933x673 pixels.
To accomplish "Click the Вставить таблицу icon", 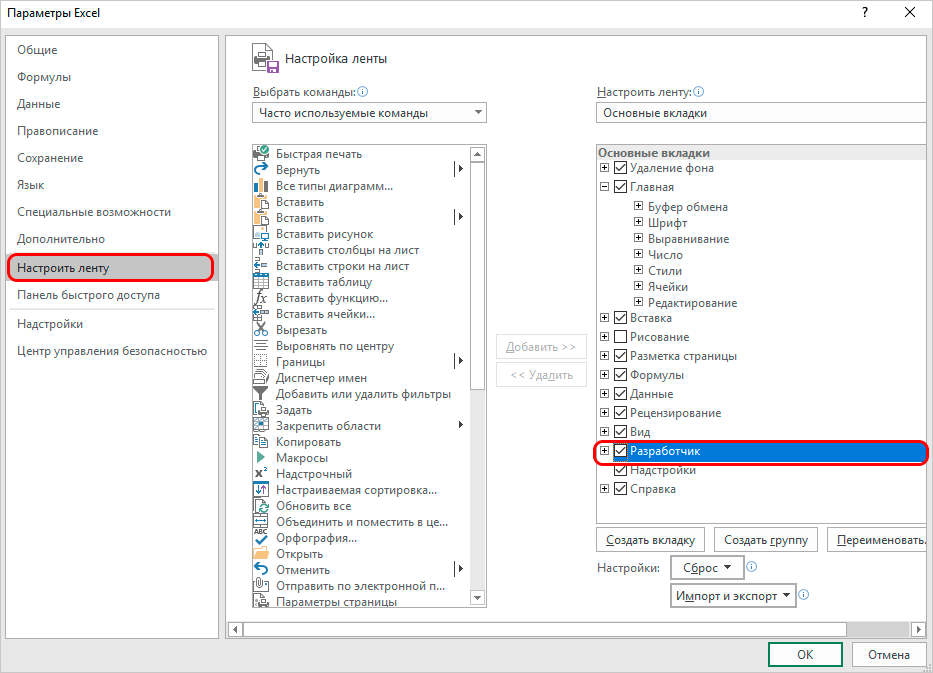I will click(x=261, y=282).
